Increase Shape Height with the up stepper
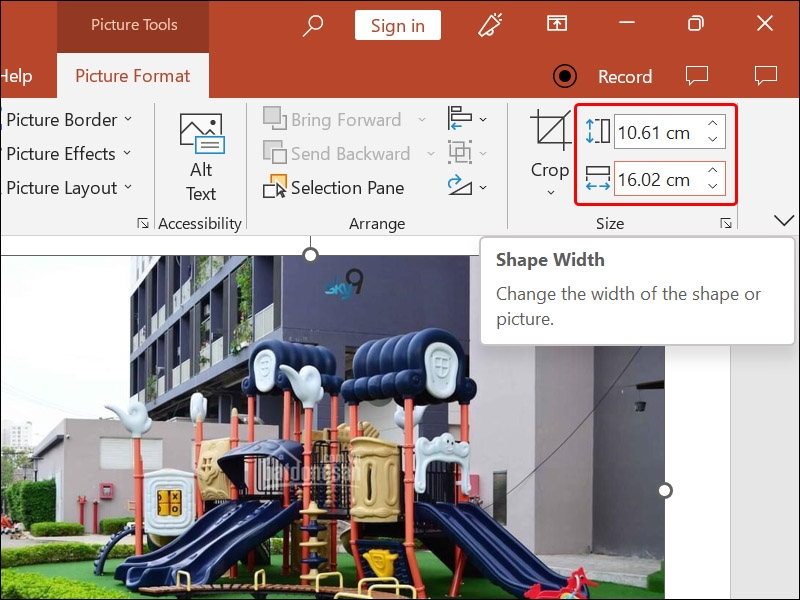The image size is (800, 600). (x=710, y=124)
